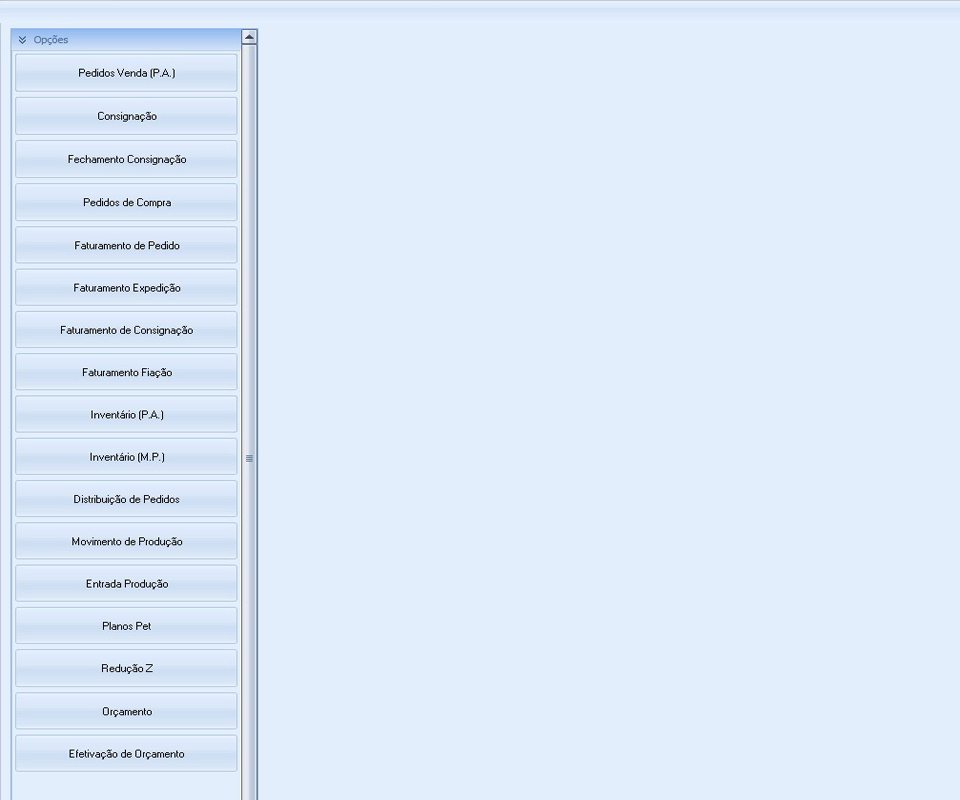960x800 pixels.
Task: Select Movimento de Produção
Action: pyautogui.click(x=127, y=541)
